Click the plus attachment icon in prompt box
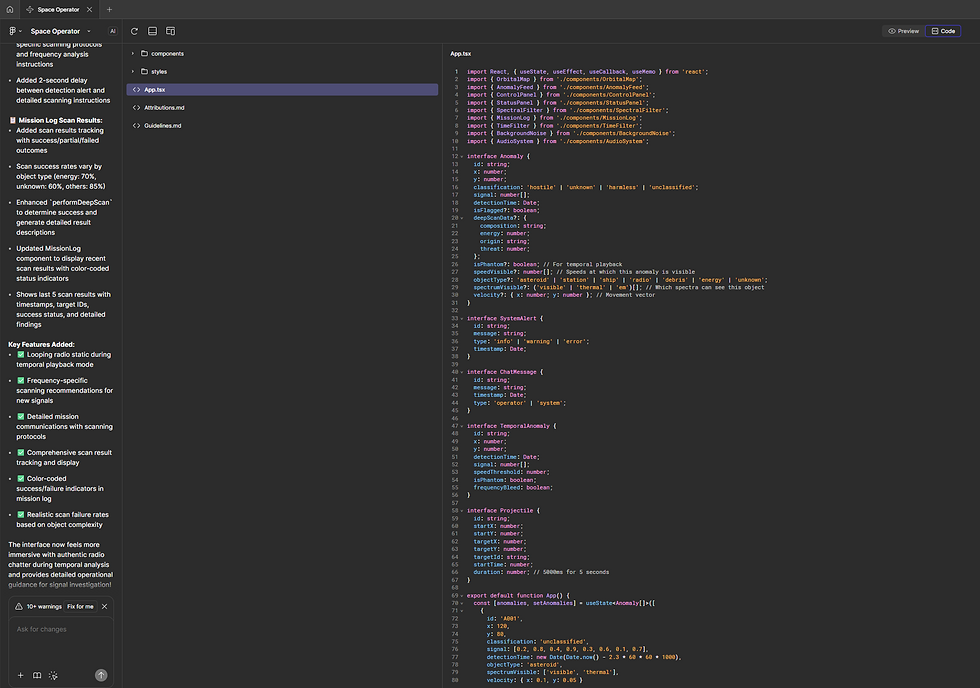The width and height of the screenshot is (980, 688). click(x=21, y=675)
